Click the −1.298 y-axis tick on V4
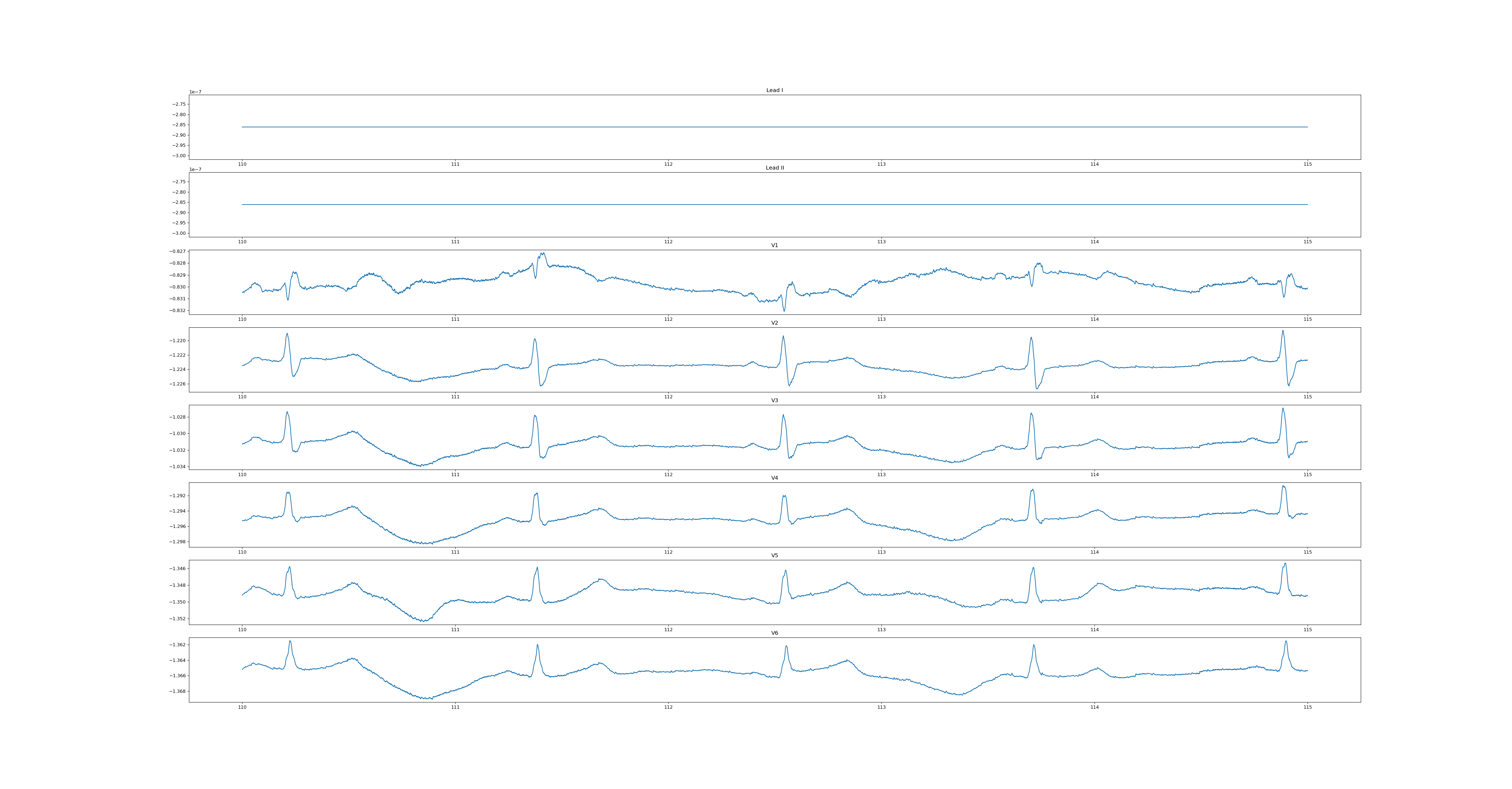 click(x=177, y=542)
